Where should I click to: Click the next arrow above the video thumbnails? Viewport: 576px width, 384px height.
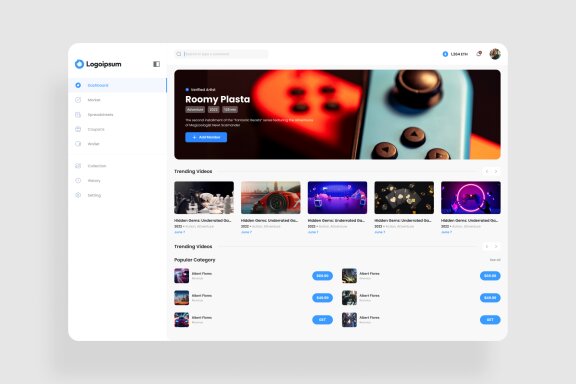point(496,171)
